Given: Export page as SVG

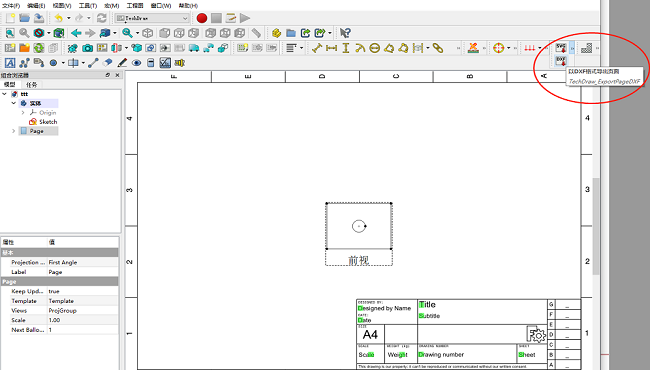Looking at the screenshot, I should coord(561,48).
